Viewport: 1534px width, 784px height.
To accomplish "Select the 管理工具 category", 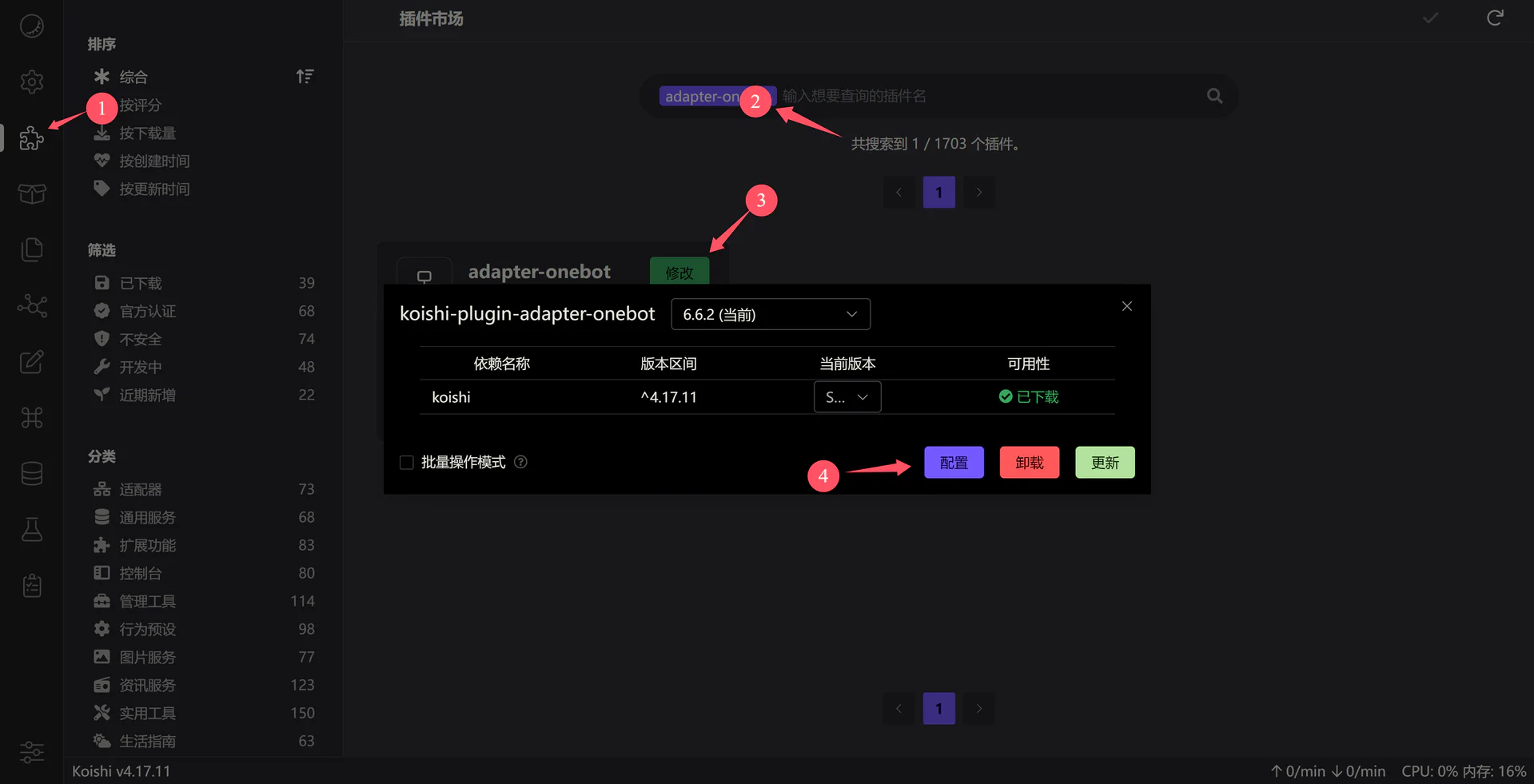I will point(204,601).
